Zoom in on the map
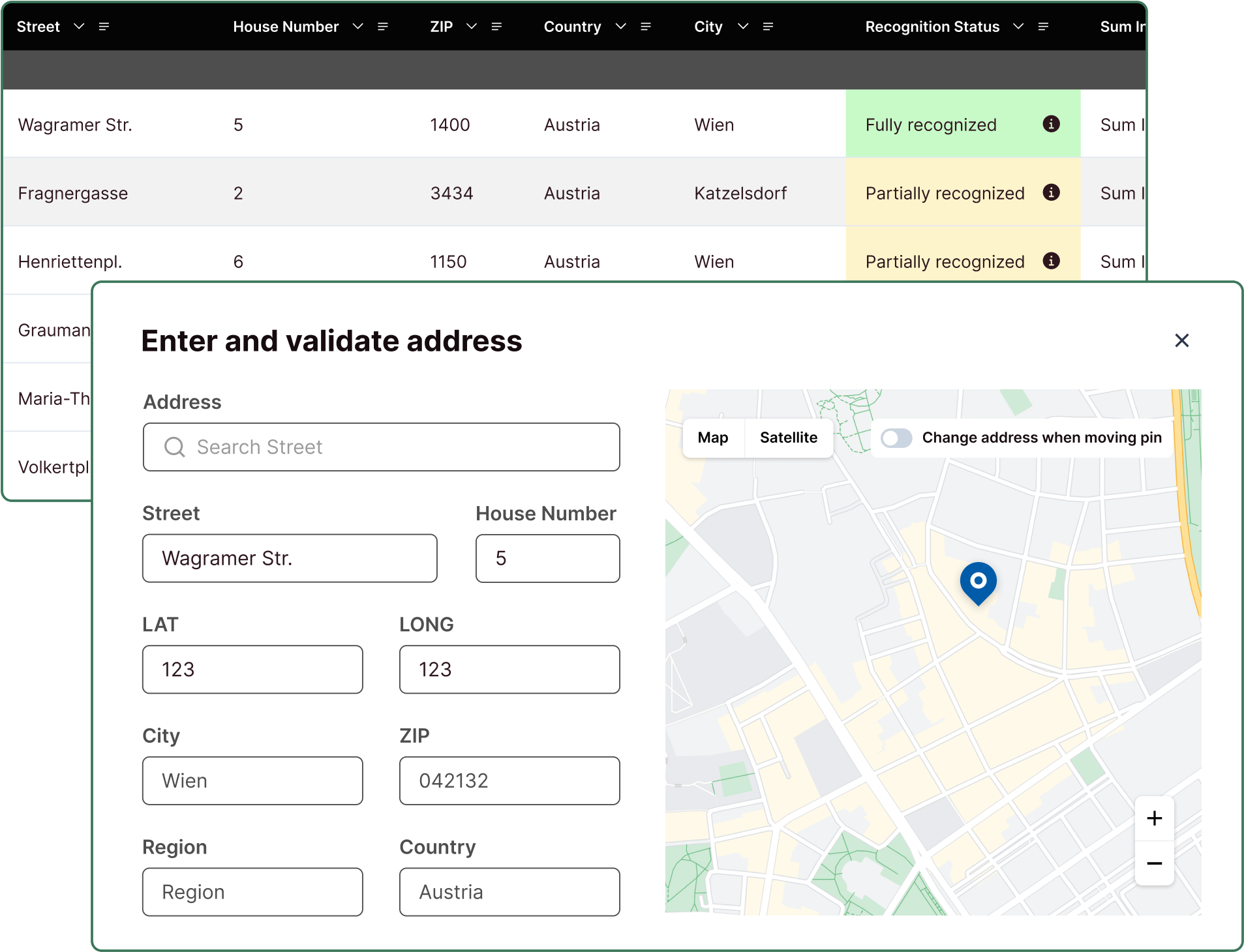Screen dimensions: 1244x952 (x=1154, y=818)
